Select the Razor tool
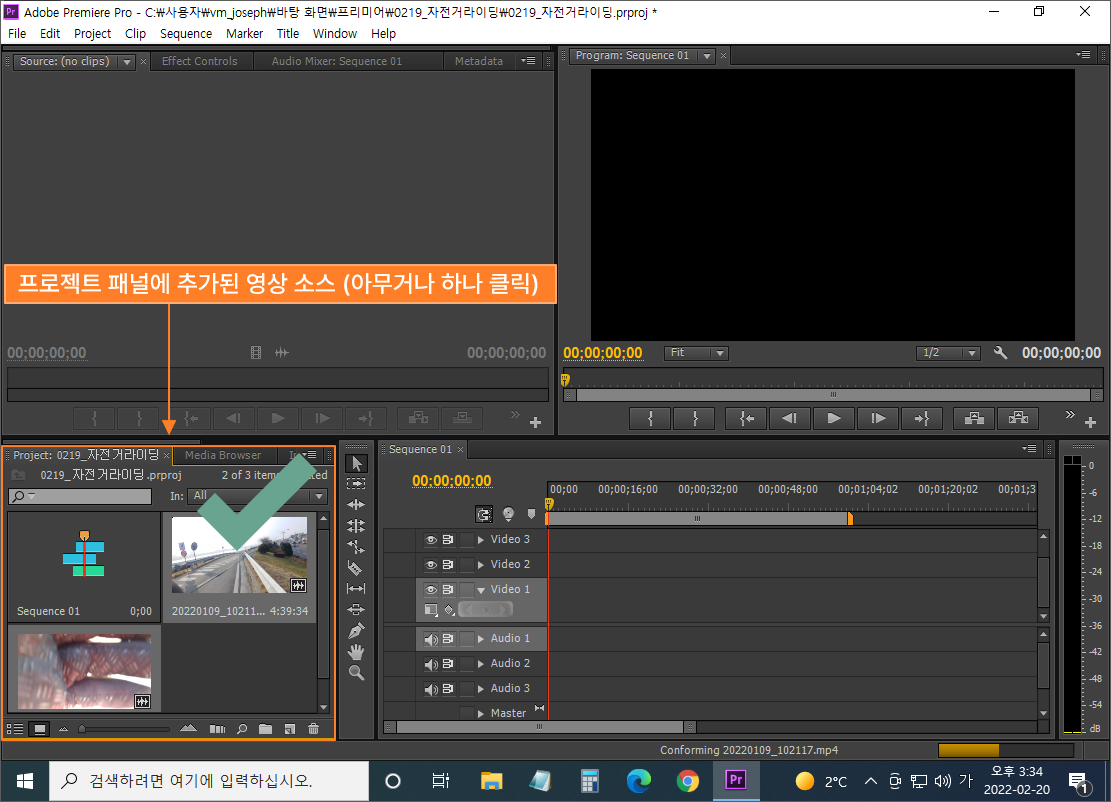The height and width of the screenshot is (802, 1111). (x=356, y=567)
